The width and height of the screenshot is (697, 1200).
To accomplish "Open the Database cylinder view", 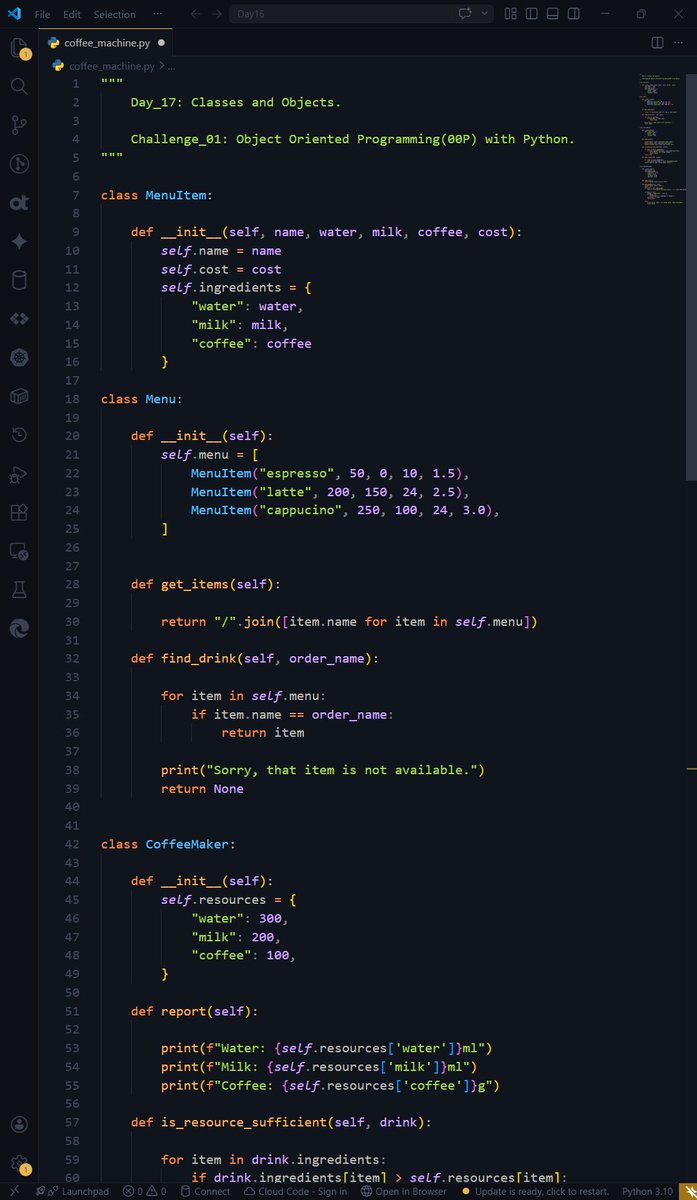I will click(19, 280).
